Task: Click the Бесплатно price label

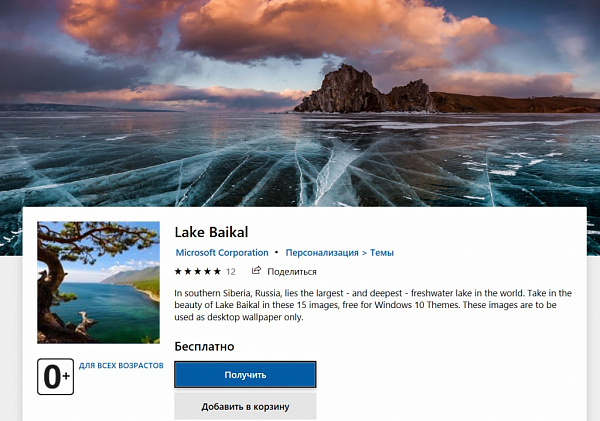Action: (x=204, y=346)
